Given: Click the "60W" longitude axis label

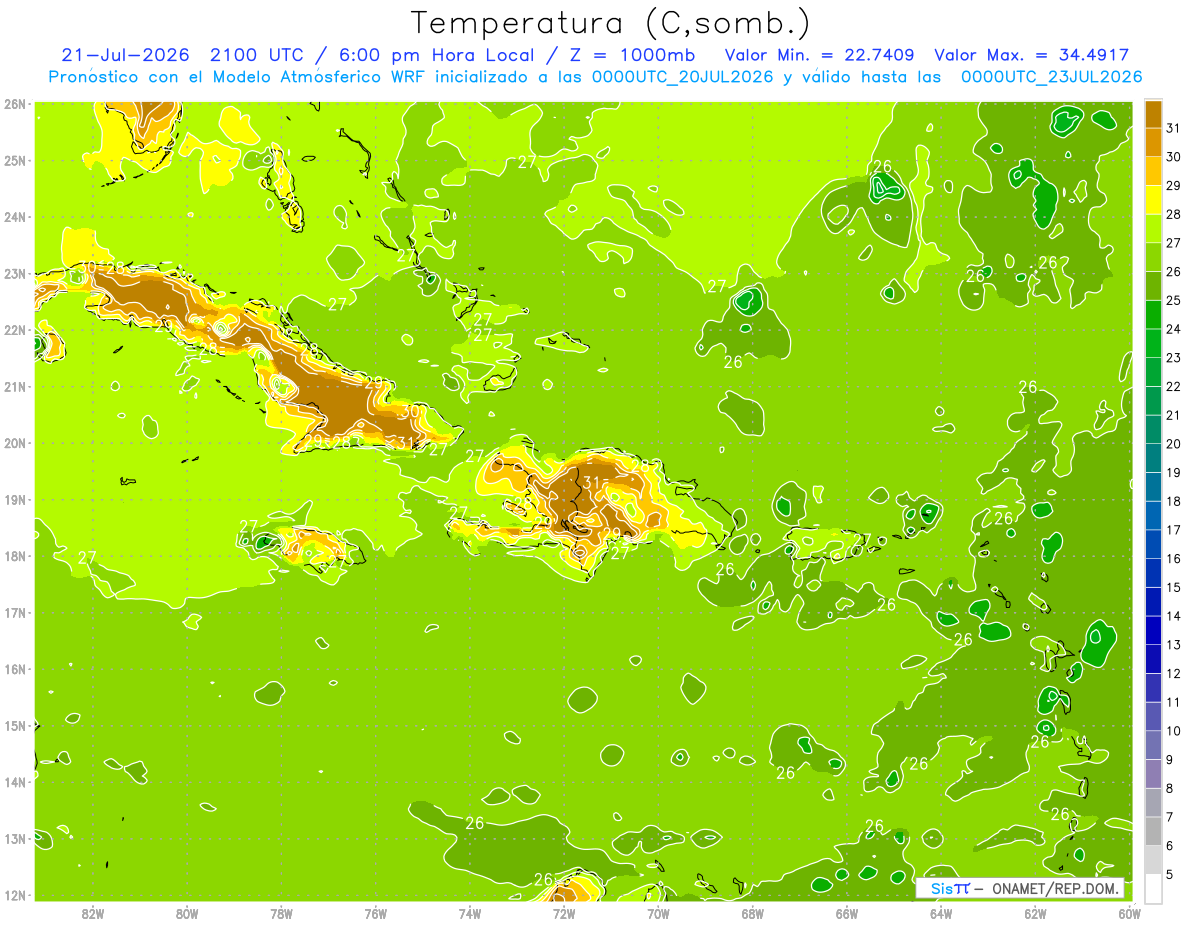Looking at the screenshot, I should [x=1128, y=913].
